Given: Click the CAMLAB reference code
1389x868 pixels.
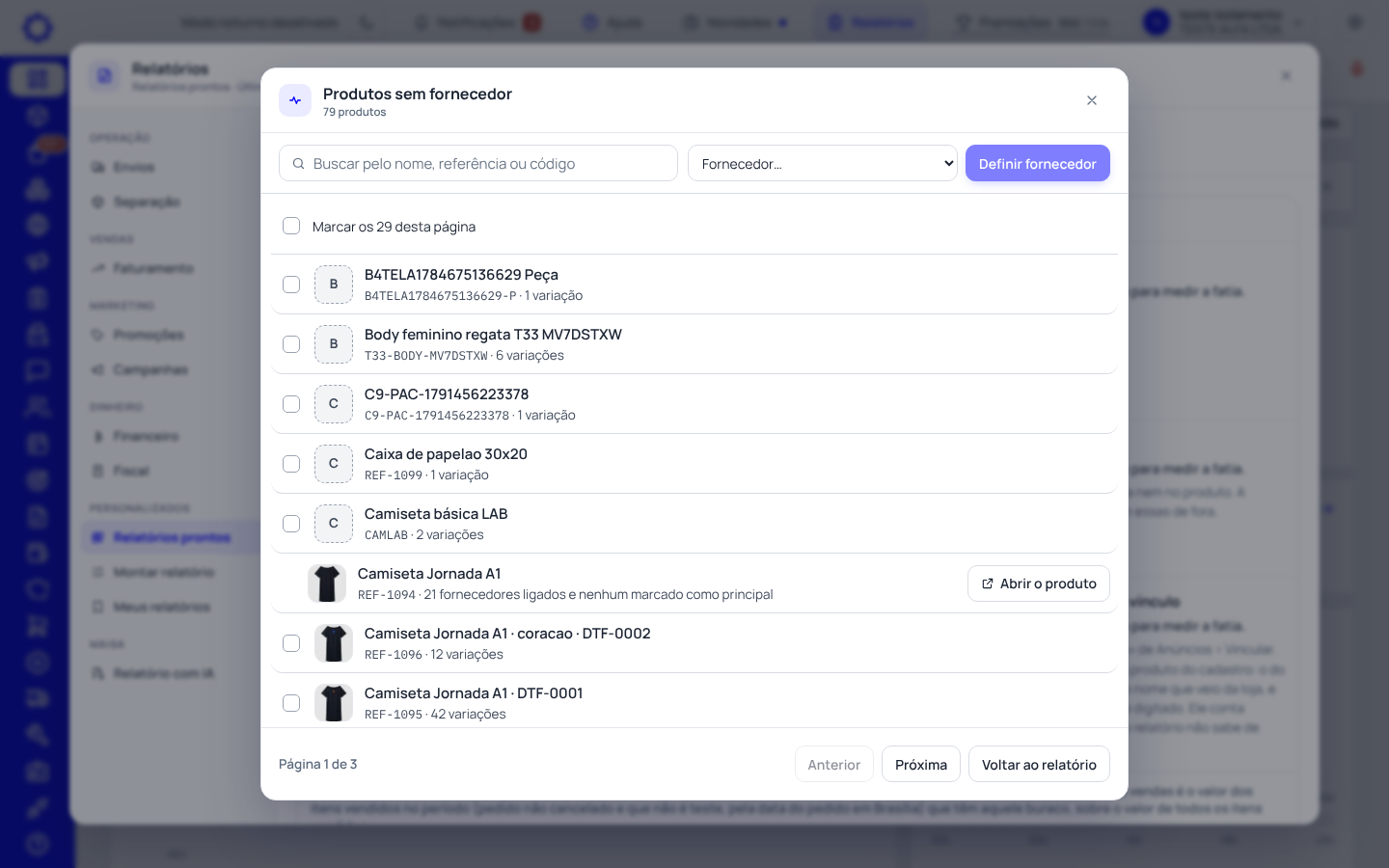Looking at the screenshot, I should coord(386,535).
